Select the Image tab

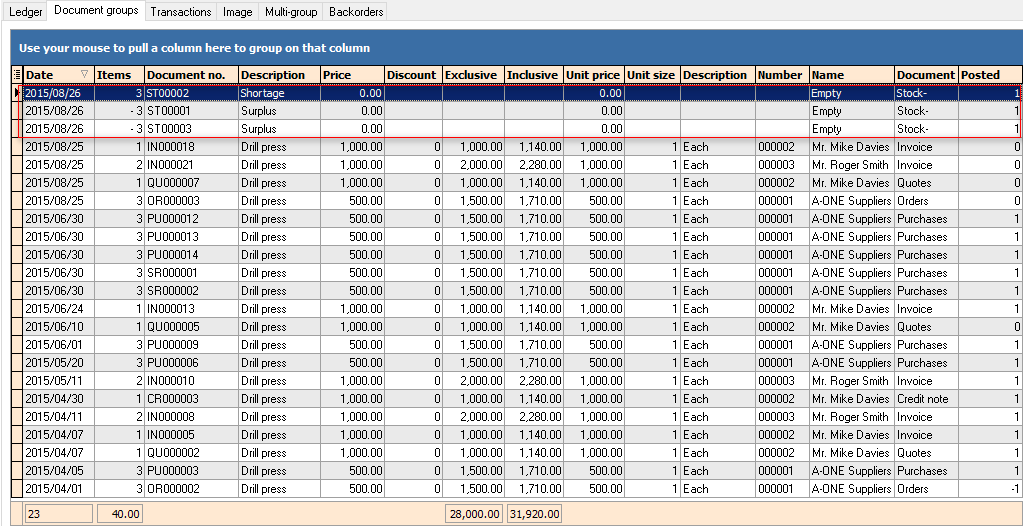237,12
